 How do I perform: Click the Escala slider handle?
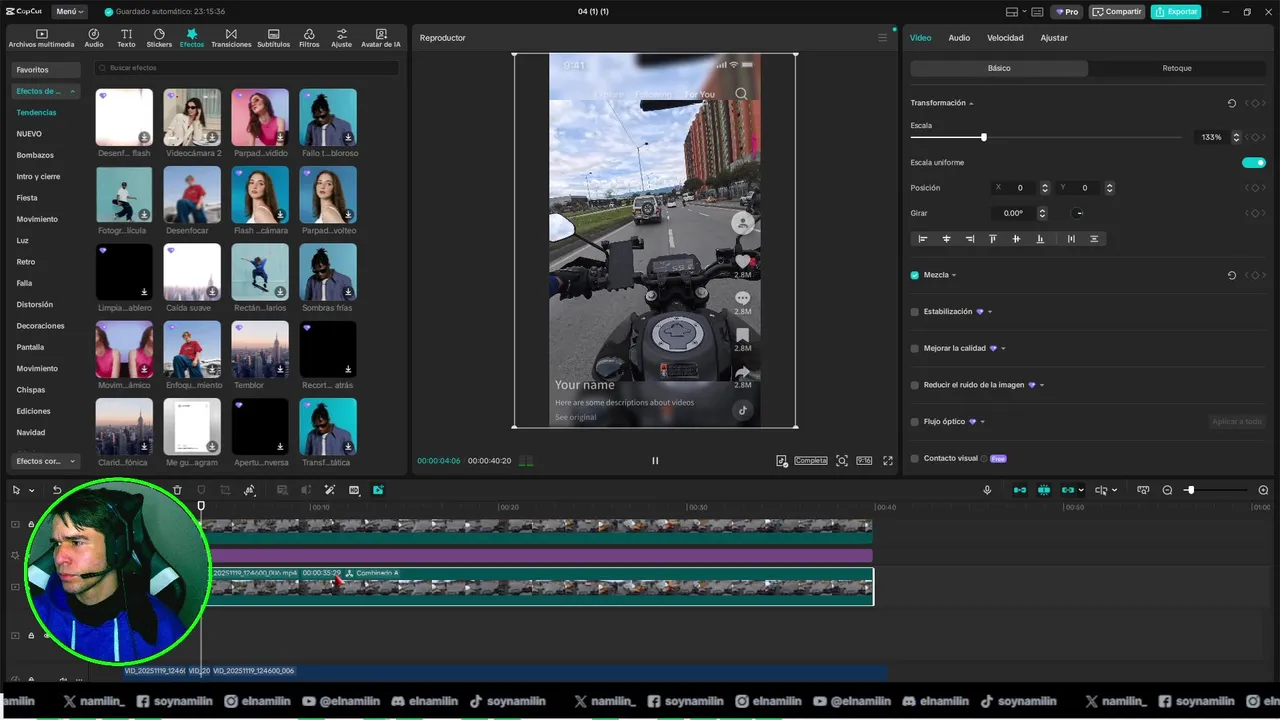pos(983,137)
